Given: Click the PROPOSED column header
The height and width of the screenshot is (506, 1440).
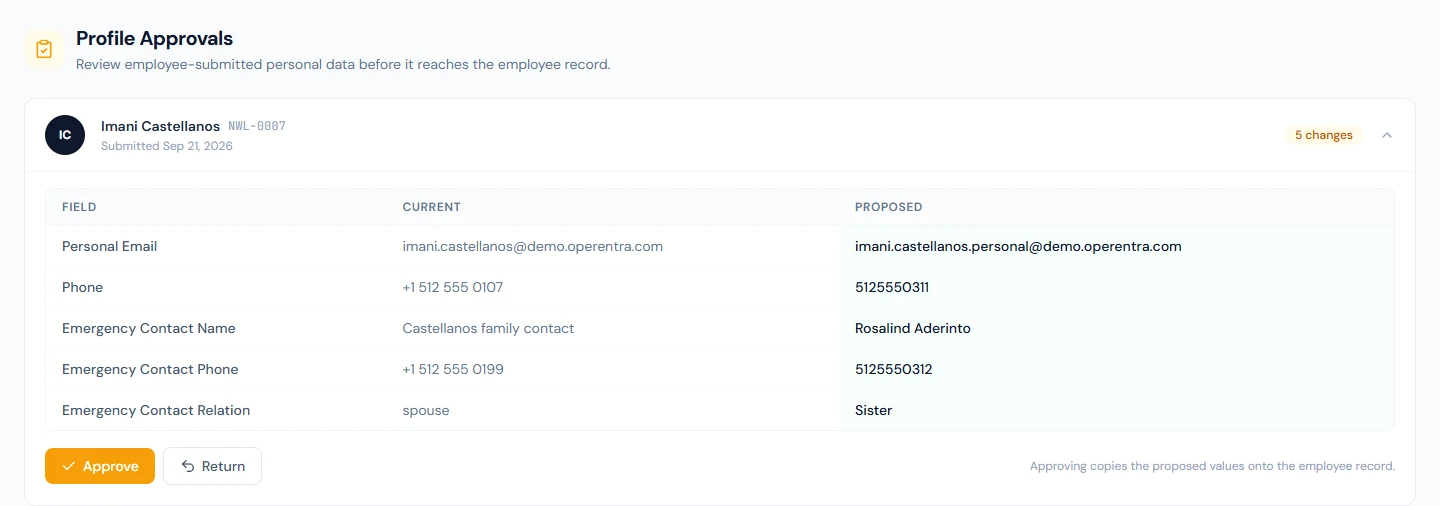Looking at the screenshot, I should tap(888, 207).
